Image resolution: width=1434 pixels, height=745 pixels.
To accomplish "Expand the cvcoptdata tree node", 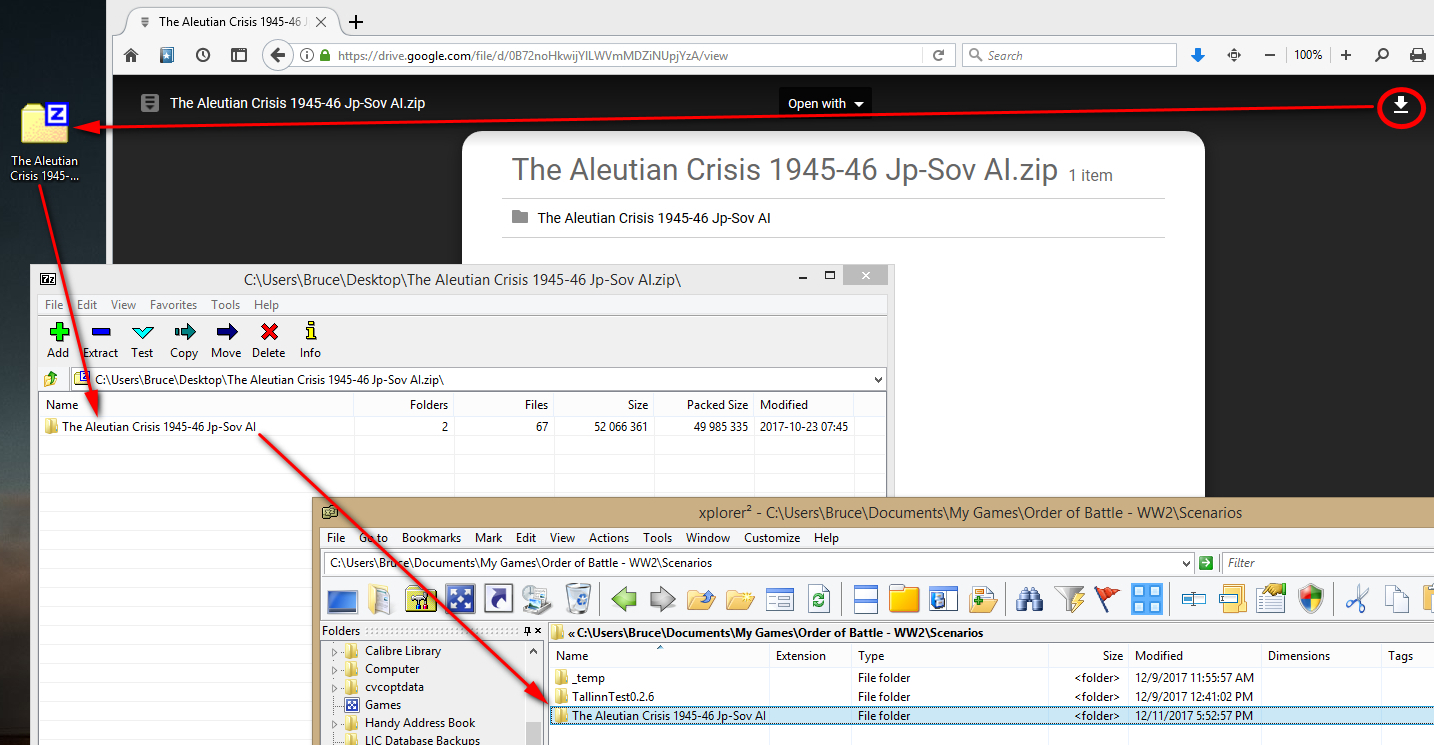I will coord(335,688).
